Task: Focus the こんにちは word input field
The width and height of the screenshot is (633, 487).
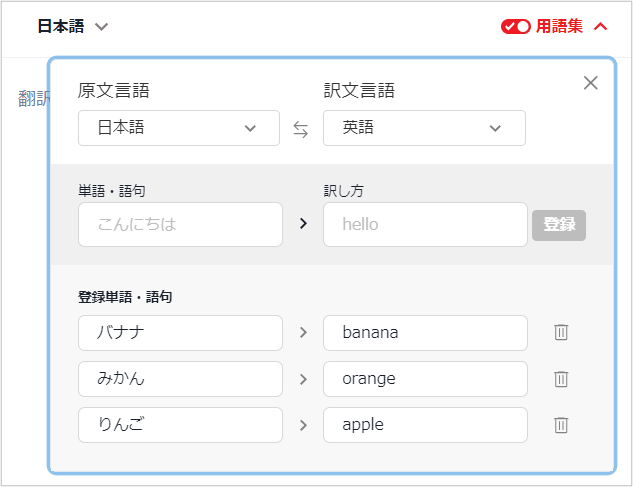Action: (x=180, y=225)
